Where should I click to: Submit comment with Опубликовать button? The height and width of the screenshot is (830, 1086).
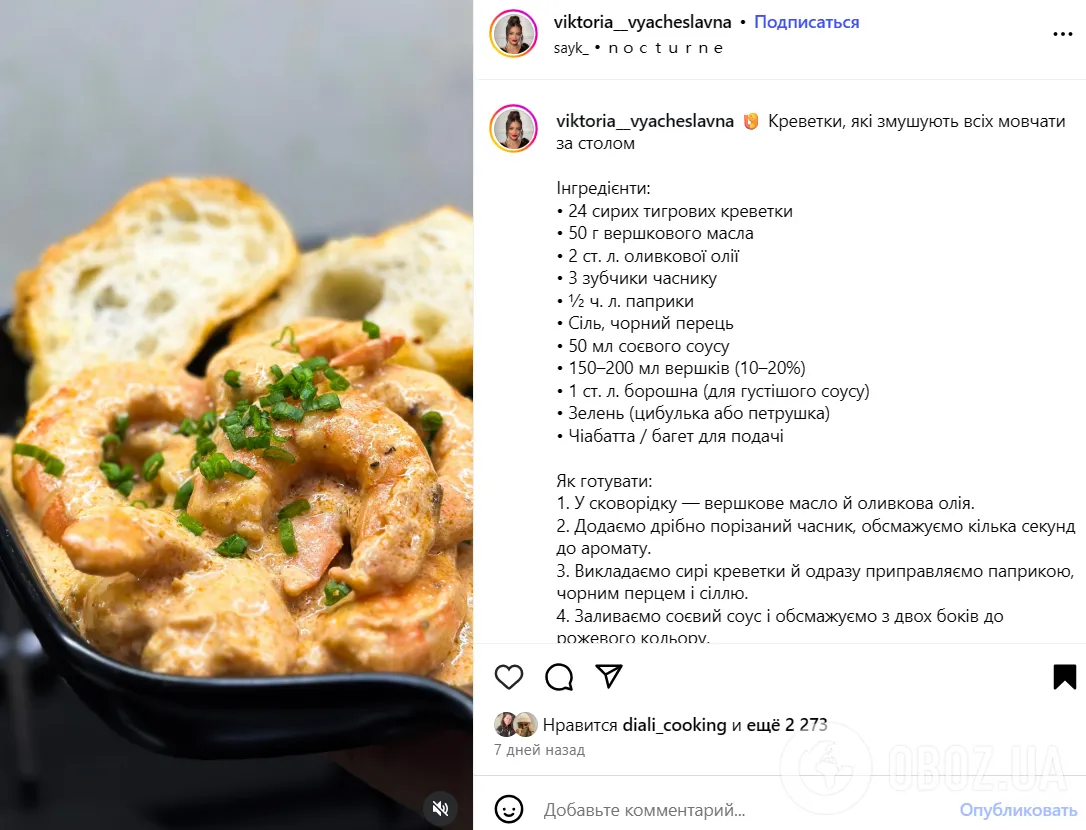click(x=1018, y=809)
